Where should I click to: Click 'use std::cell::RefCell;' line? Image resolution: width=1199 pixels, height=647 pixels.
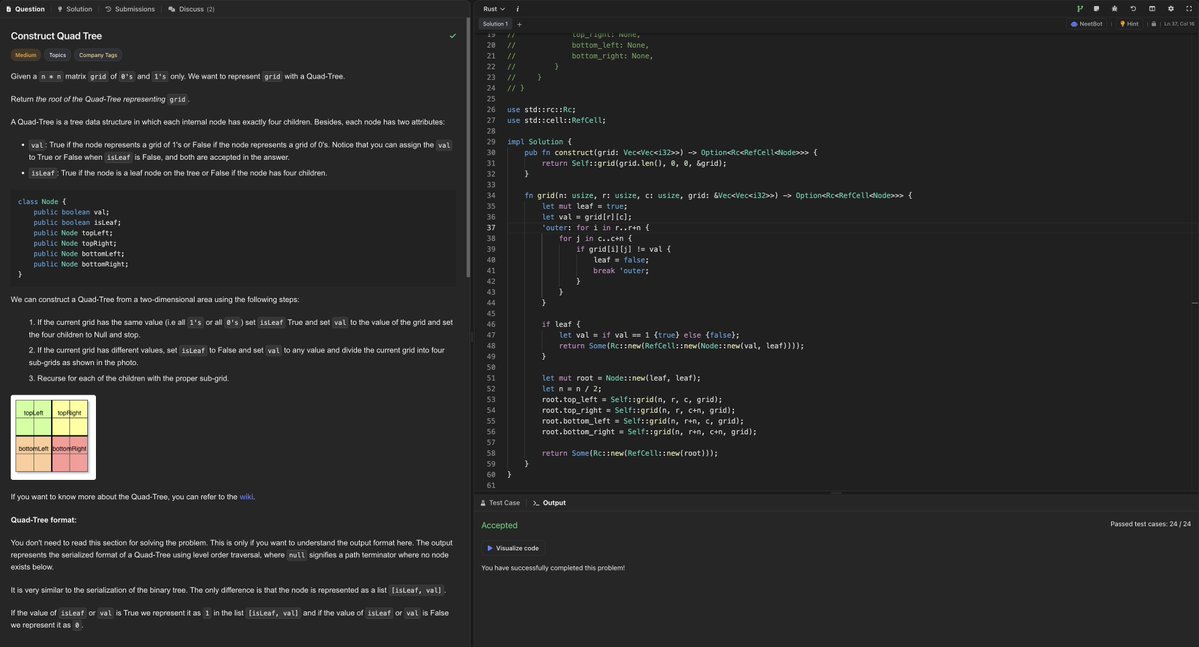click(x=556, y=120)
